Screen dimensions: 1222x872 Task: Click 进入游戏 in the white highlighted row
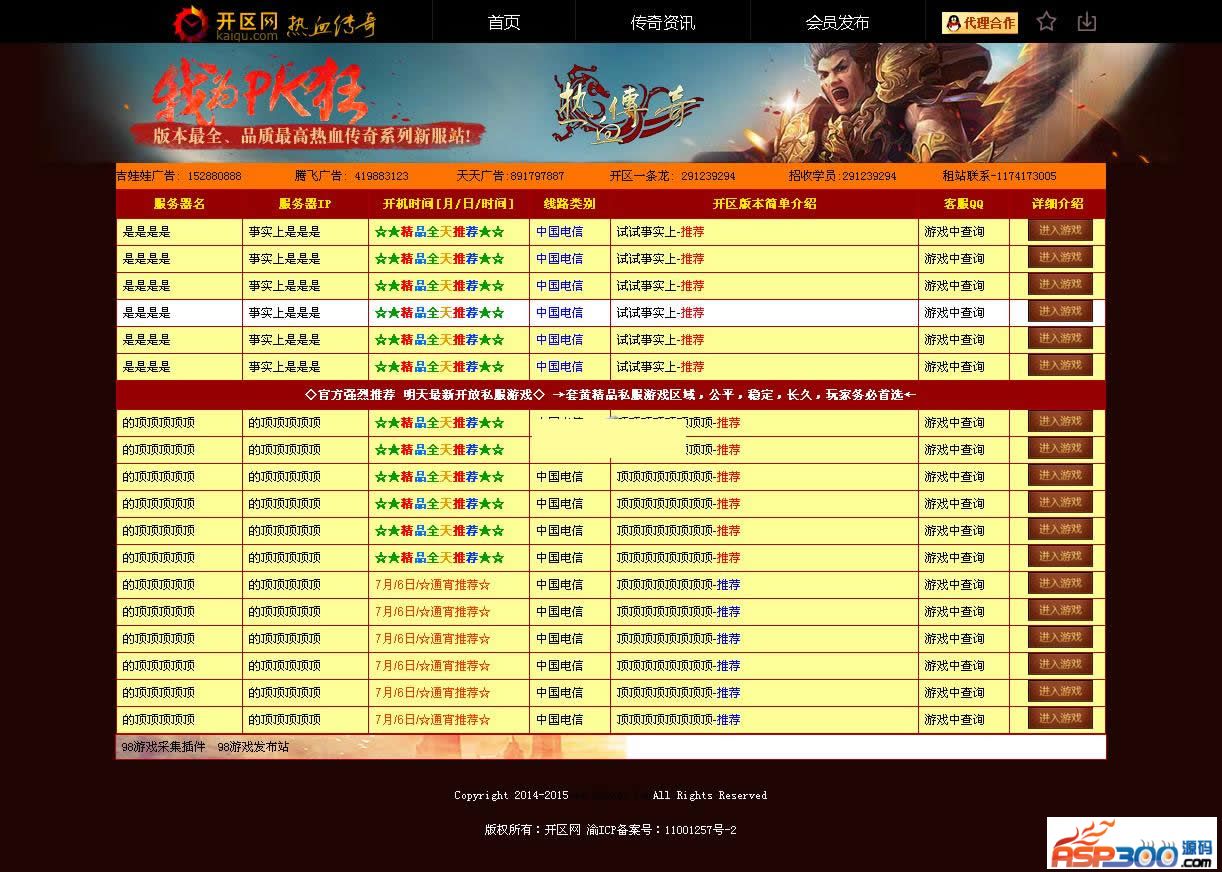pyautogui.click(x=1060, y=312)
